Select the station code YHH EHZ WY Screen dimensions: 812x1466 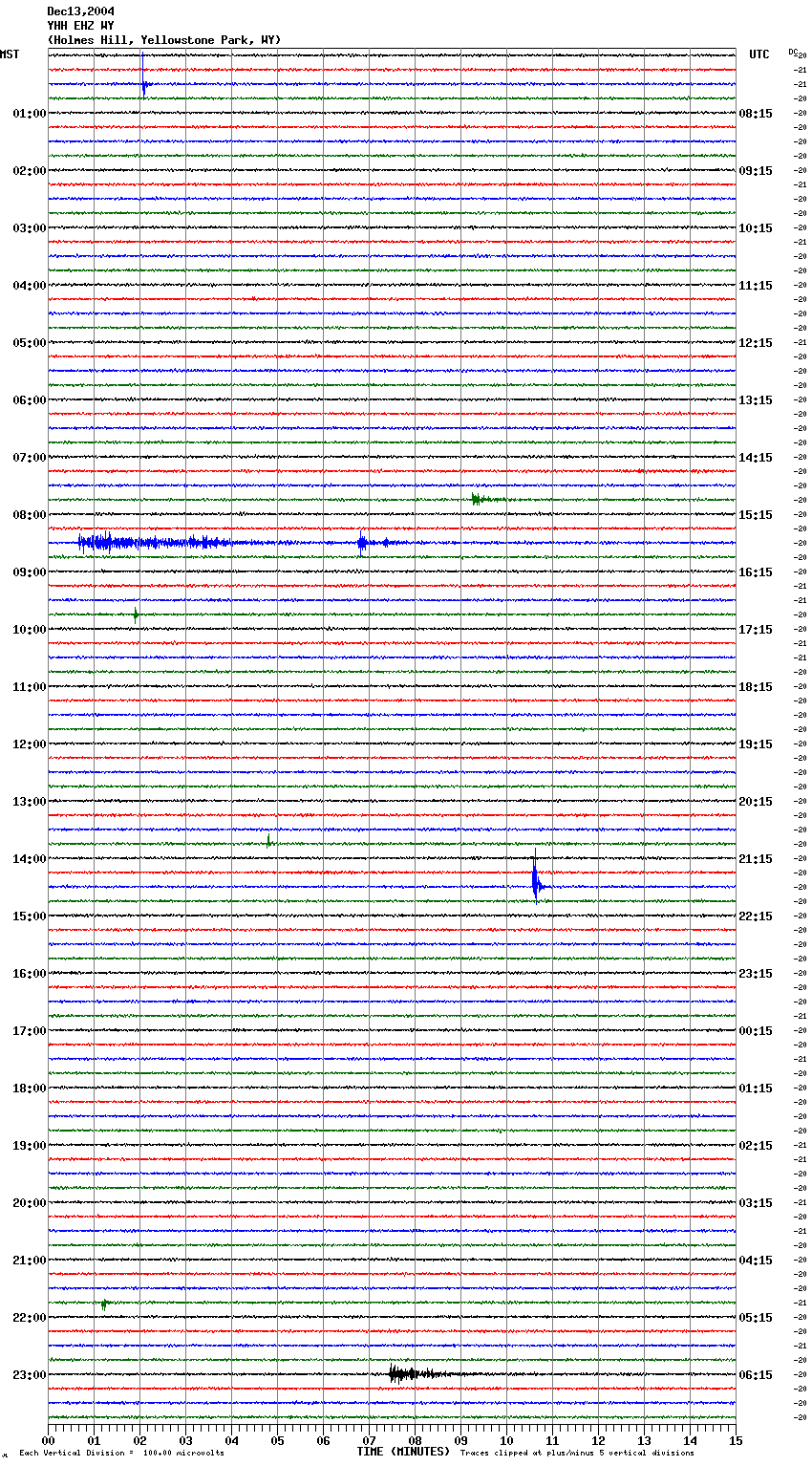tap(80, 26)
